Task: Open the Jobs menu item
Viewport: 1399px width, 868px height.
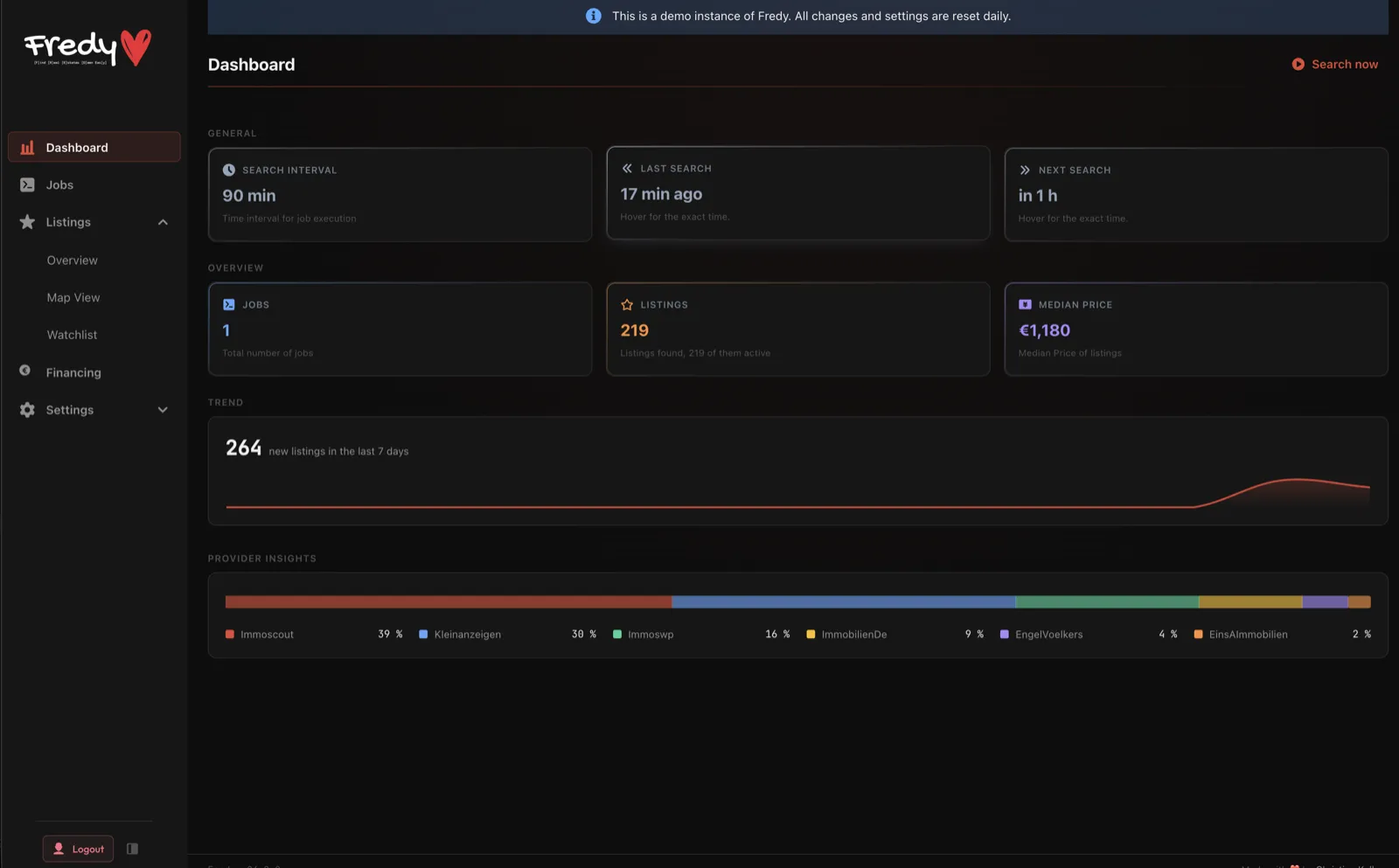Action: pyautogui.click(x=94, y=185)
